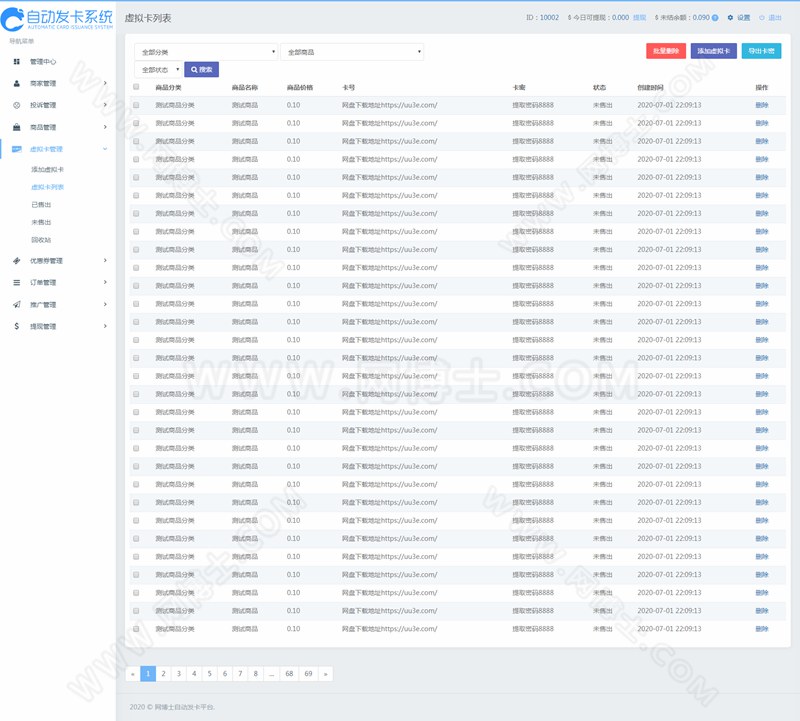This screenshot has height=721, width=800.
Task: Expand the 优惠券管理 menu chevron
Action: (x=105, y=261)
